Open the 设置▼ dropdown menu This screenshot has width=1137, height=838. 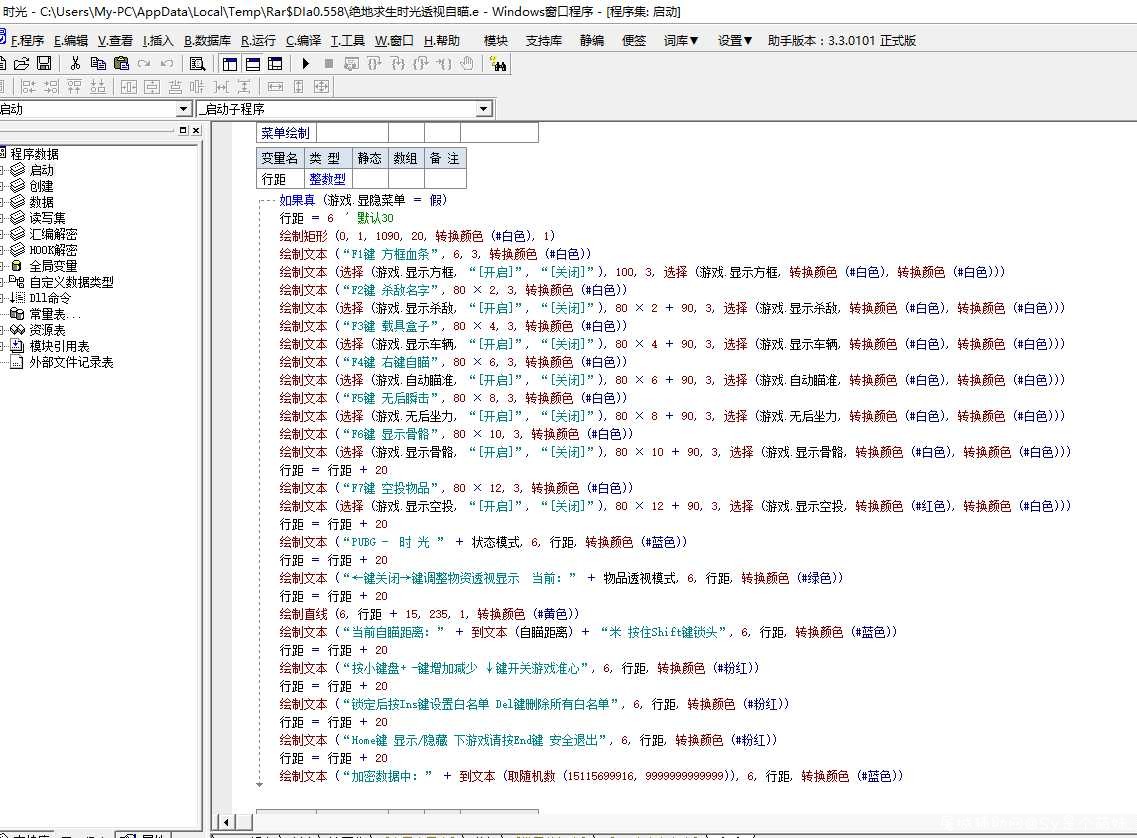click(x=735, y=41)
